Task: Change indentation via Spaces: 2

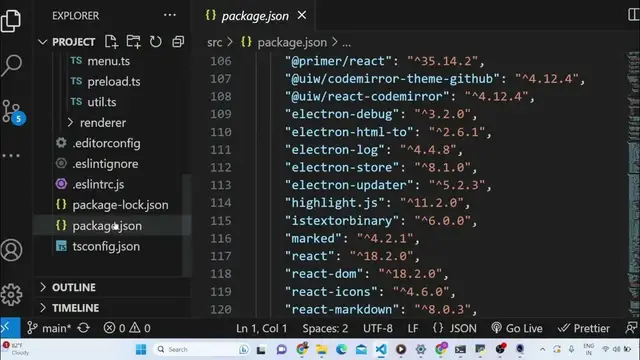Action: [x=325, y=328]
